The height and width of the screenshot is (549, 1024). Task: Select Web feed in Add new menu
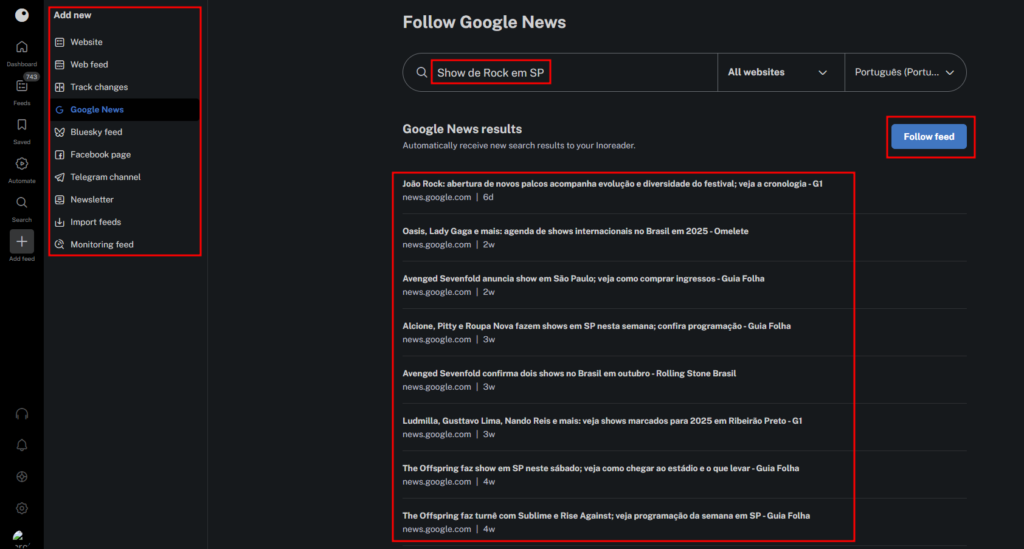tap(125, 65)
